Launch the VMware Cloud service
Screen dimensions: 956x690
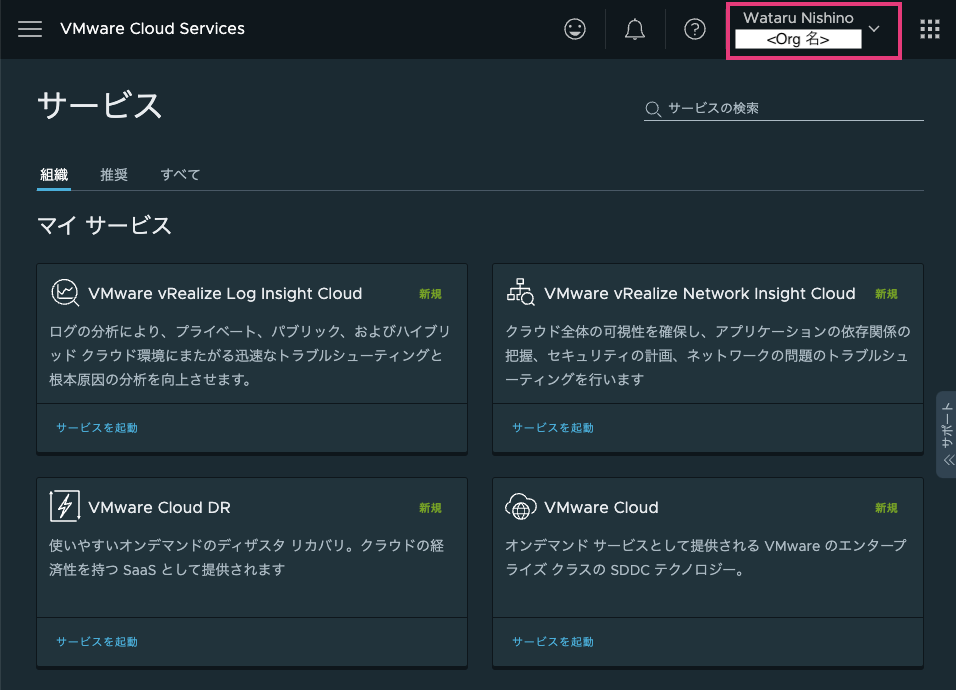tap(552, 642)
